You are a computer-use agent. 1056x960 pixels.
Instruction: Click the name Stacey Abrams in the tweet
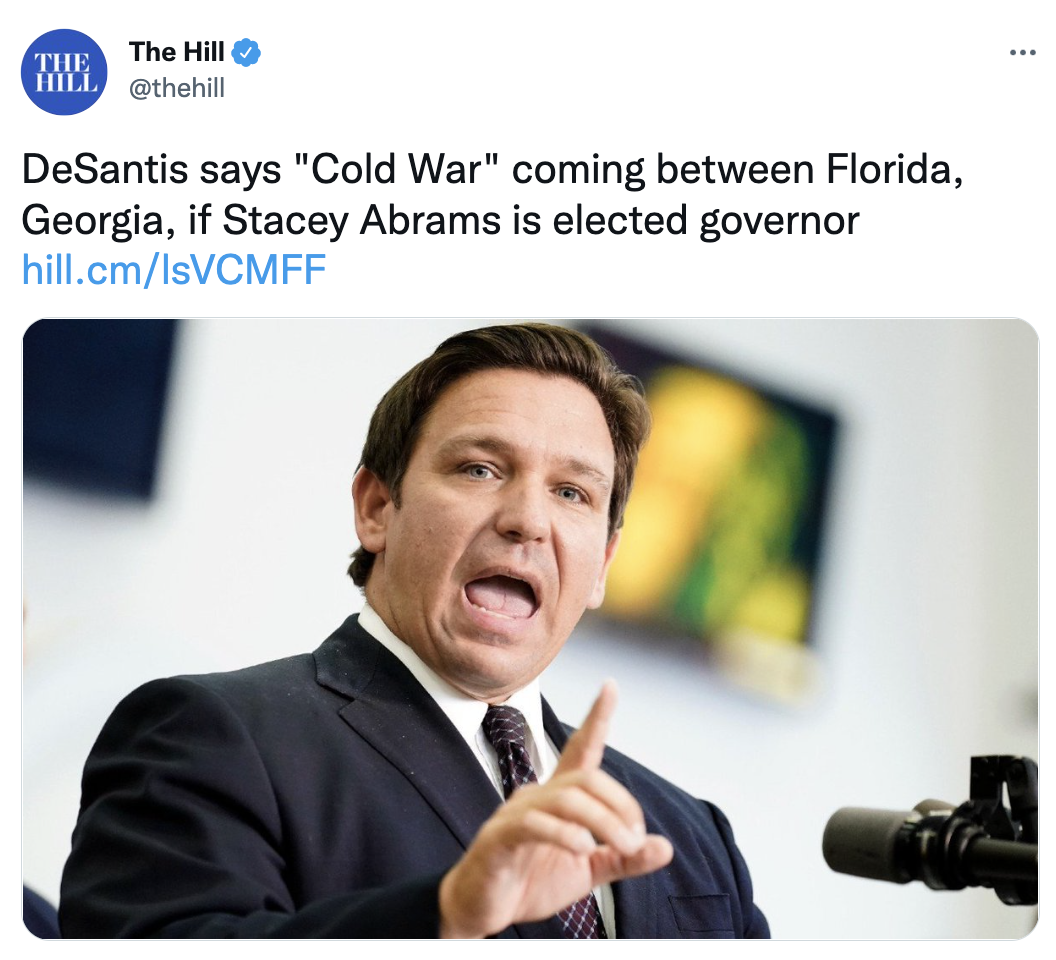pyautogui.click(x=362, y=220)
